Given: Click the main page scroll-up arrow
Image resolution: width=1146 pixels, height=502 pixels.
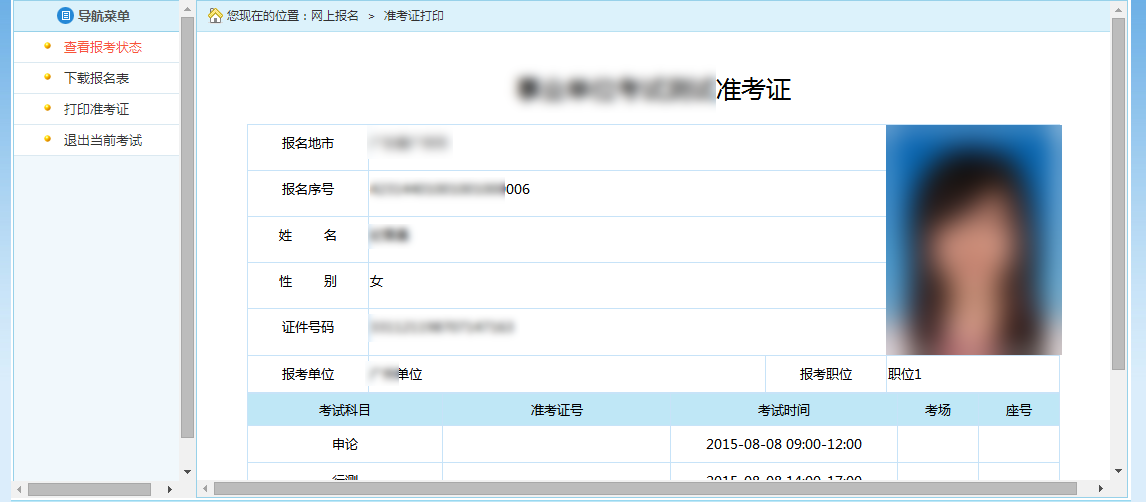Looking at the screenshot, I should click(x=1118, y=9).
